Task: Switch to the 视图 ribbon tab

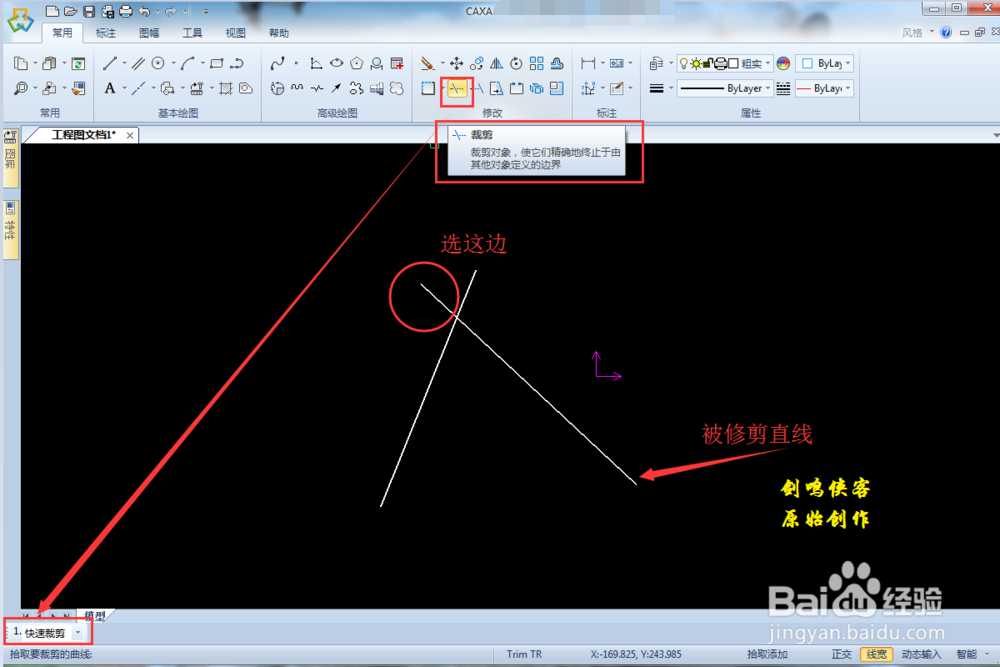Action: (235, 33)
